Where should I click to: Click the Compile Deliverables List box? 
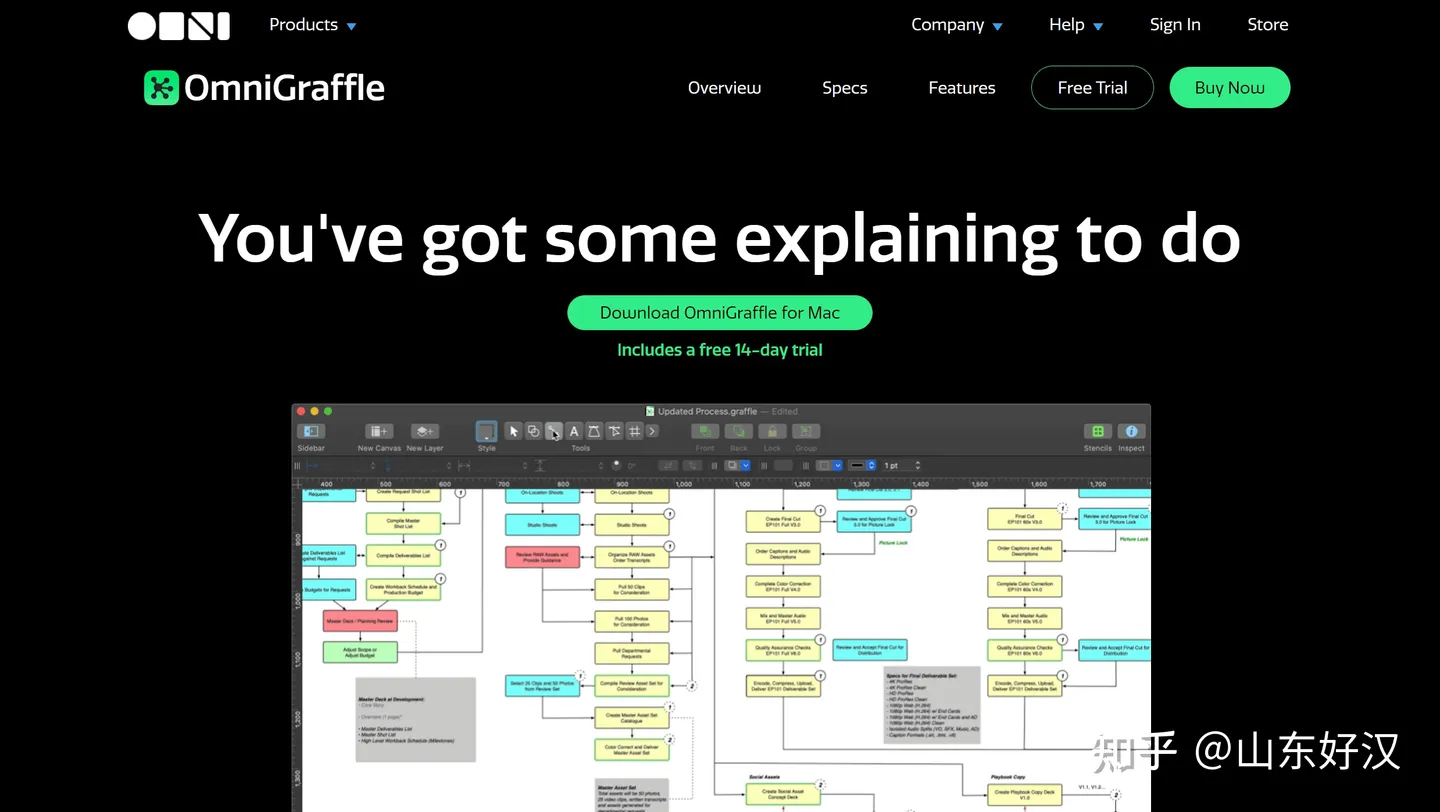[x=404, y=555]
